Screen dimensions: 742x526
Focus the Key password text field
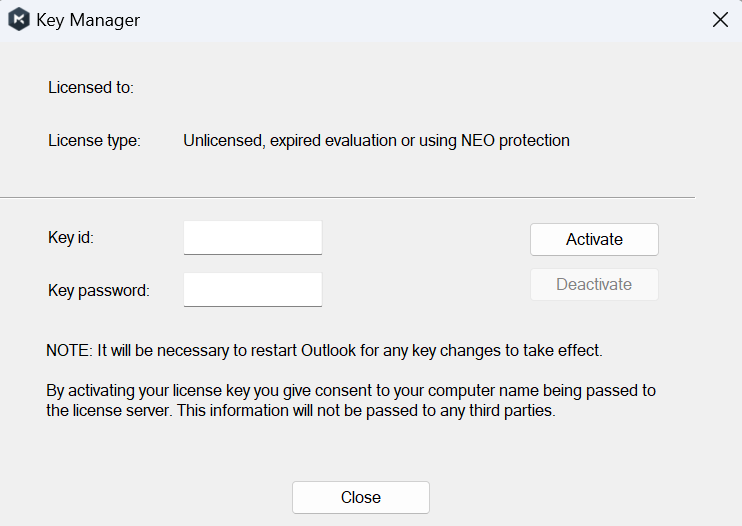pyautogui.click(x=253, y=290)
